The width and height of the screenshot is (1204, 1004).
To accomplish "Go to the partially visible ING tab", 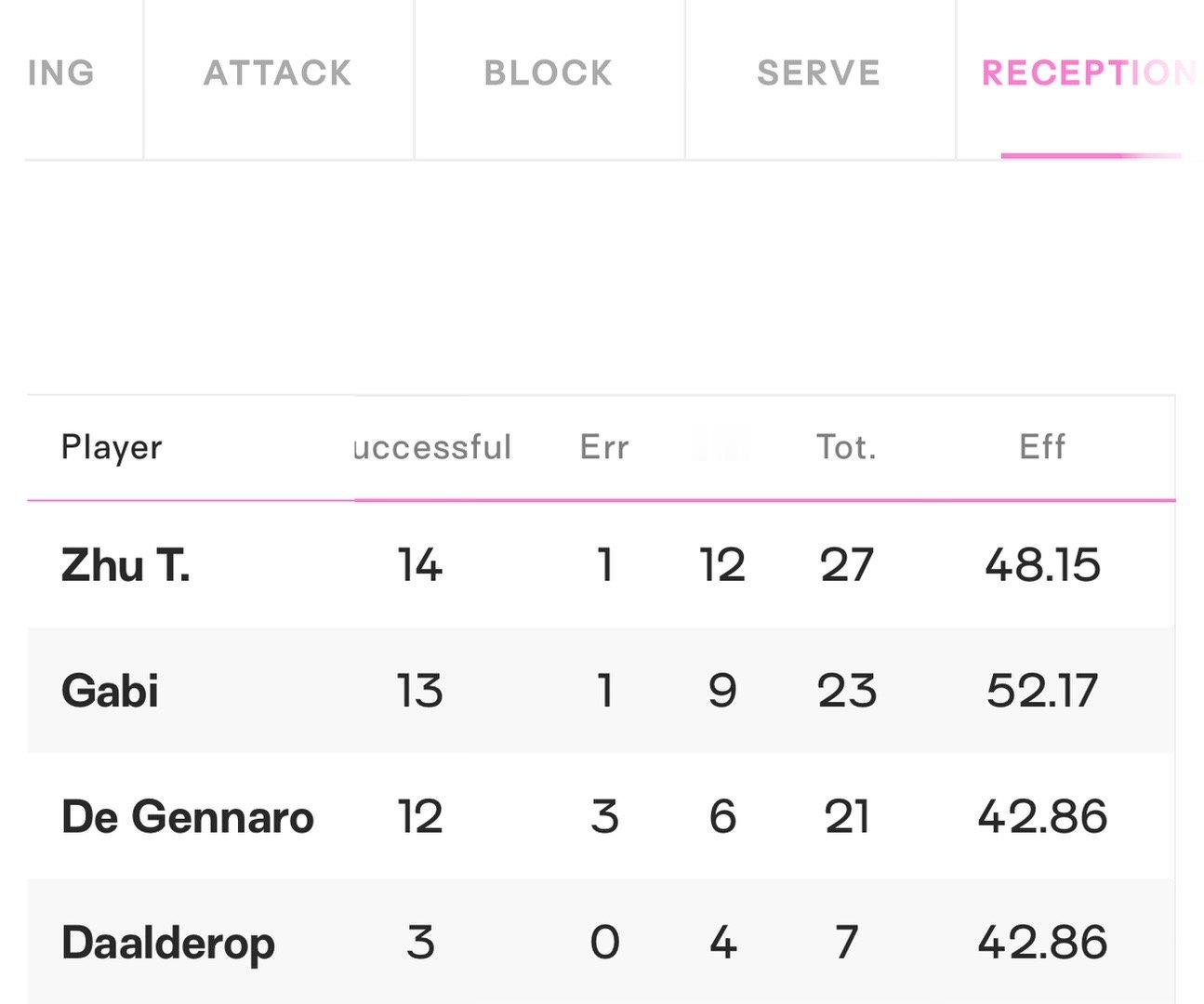I will click(61, 73).
